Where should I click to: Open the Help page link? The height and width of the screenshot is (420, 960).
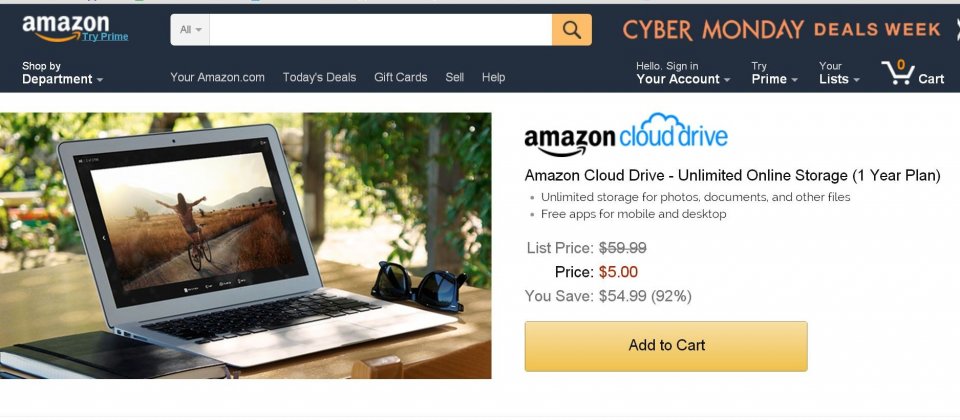point(493,77)
